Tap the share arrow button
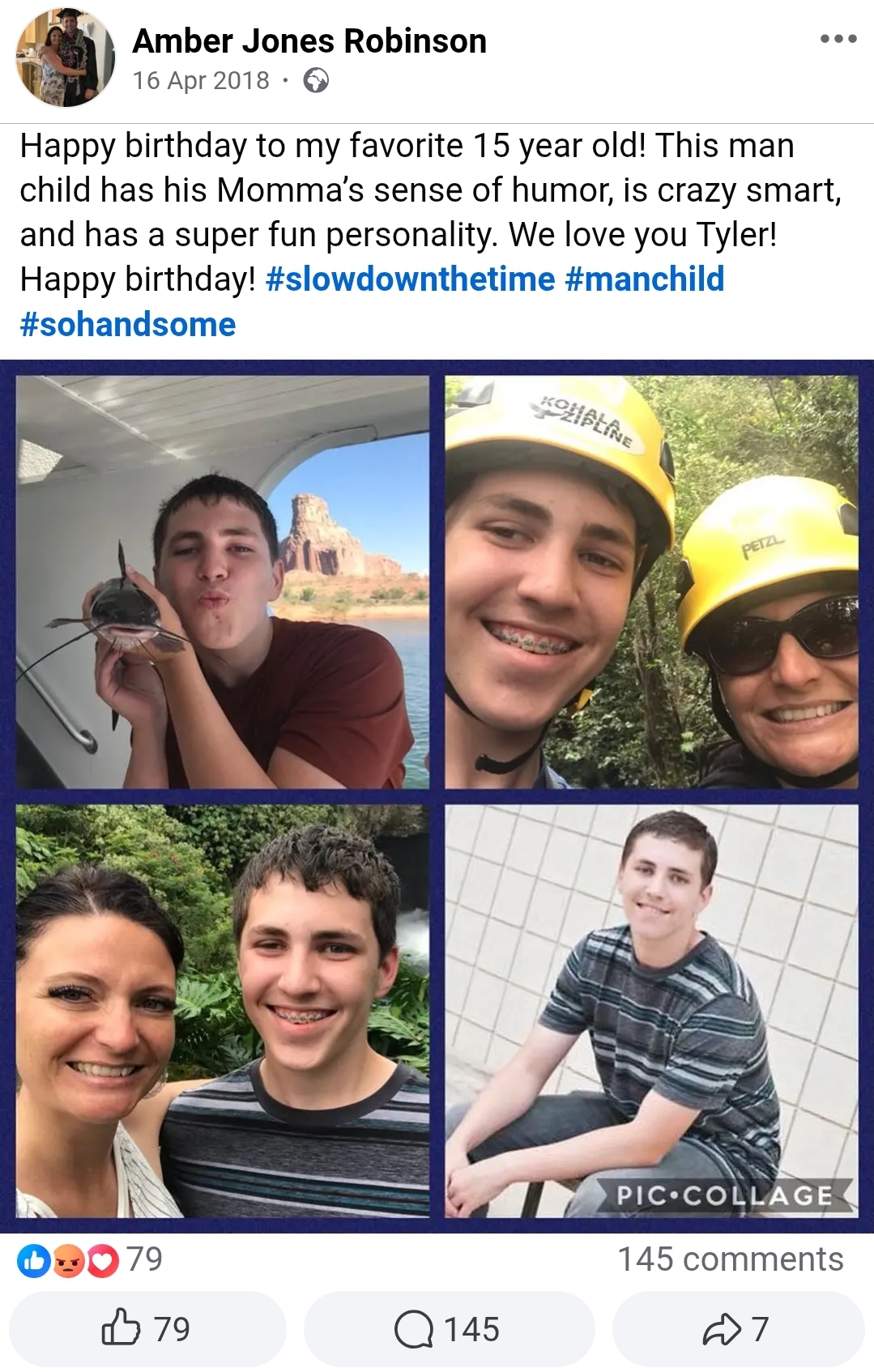The image size is (874, 1372). coord(738,1329)
